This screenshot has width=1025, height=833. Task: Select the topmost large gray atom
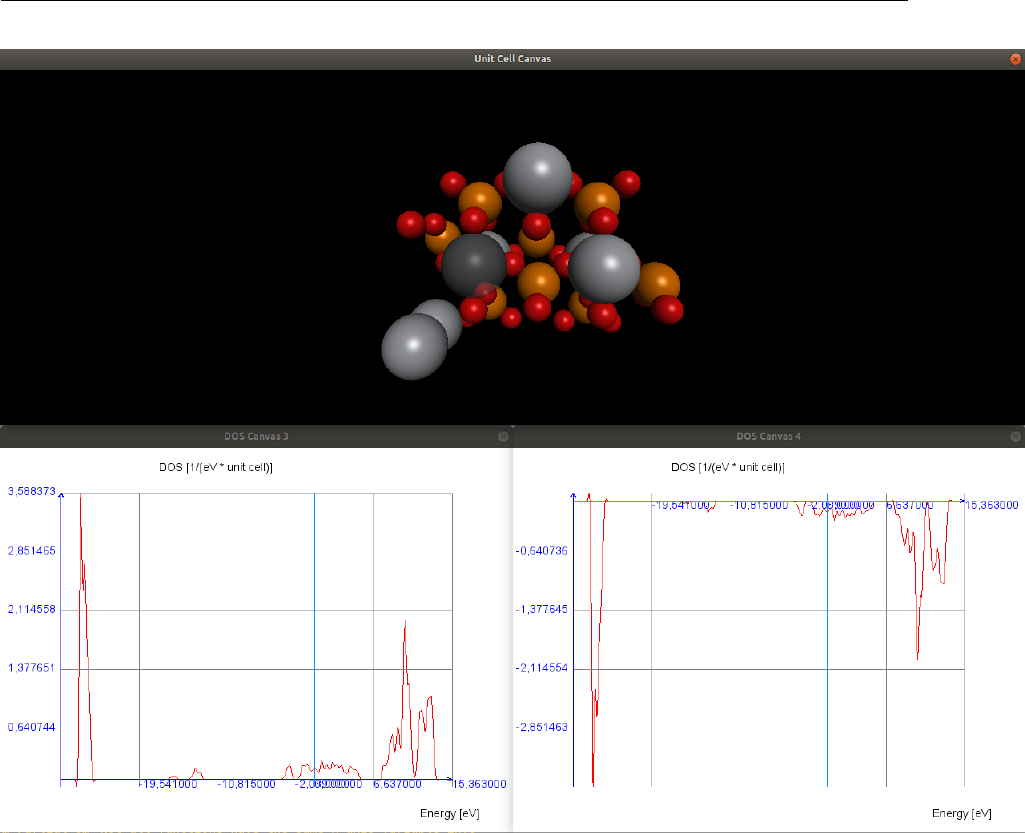pos(538,176)
